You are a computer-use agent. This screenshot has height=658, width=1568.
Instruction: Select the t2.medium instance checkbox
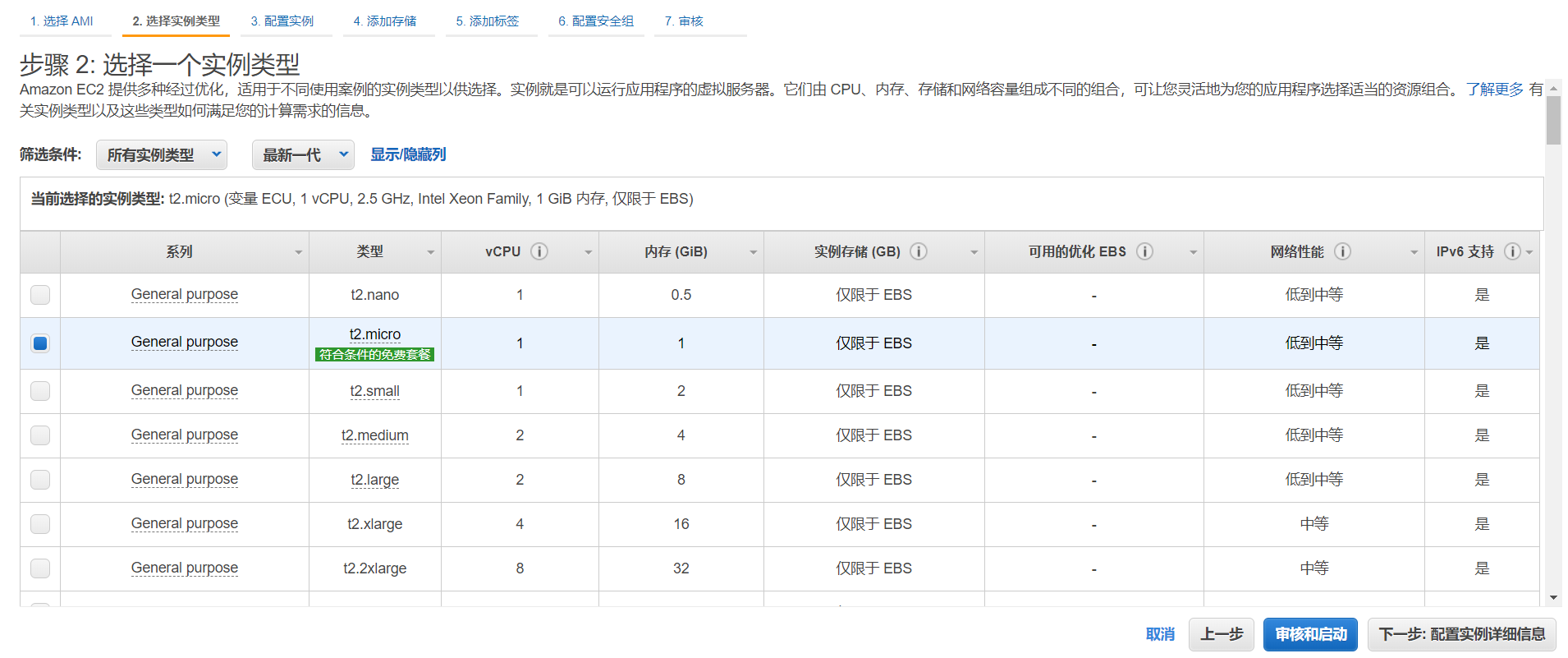40,435
